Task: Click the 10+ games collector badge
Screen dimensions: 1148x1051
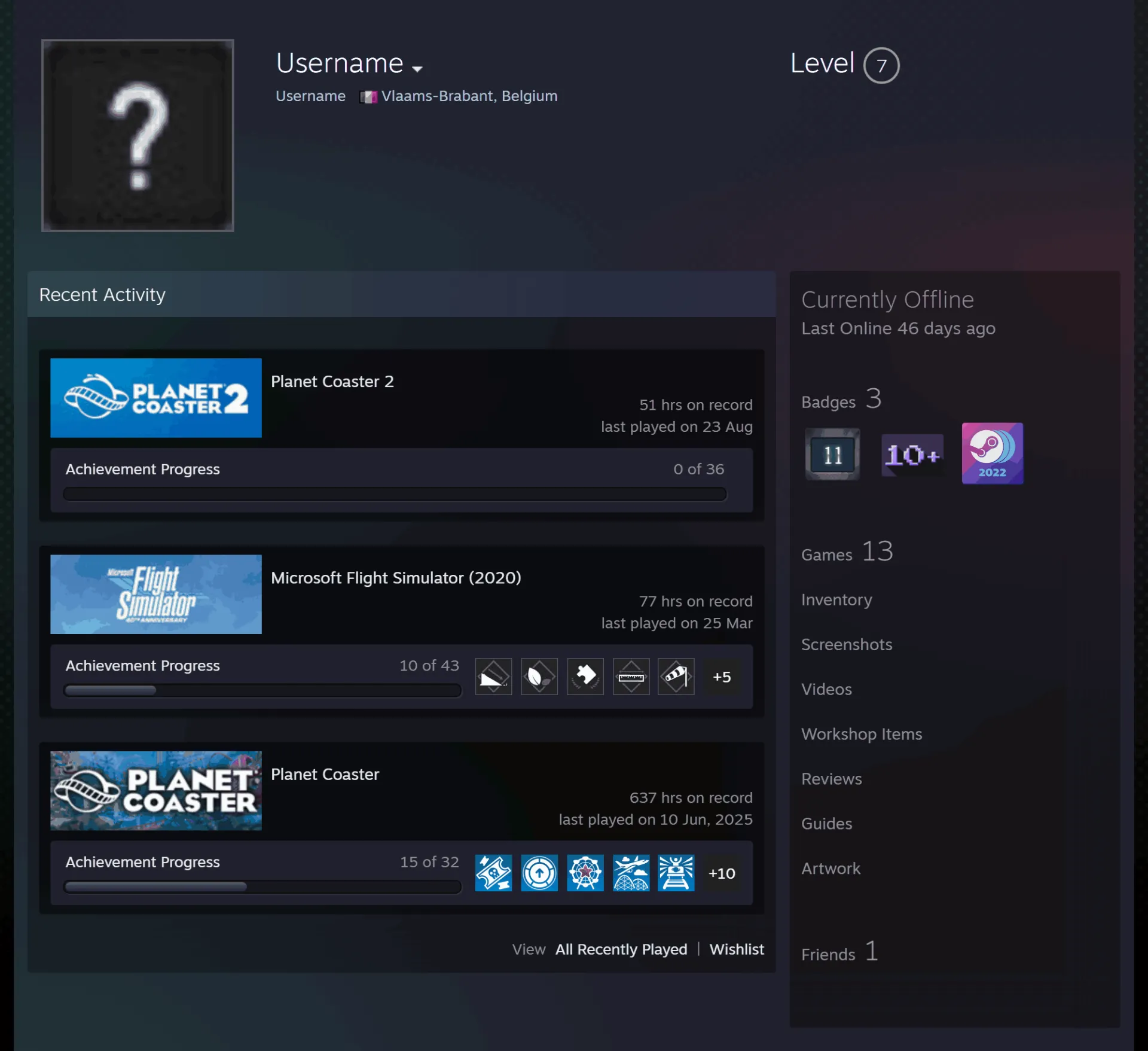Action: point(912,455)
